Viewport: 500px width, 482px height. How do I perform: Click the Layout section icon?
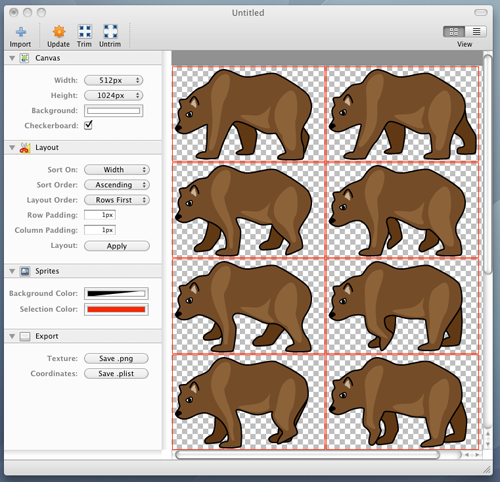[x=25, y=147]
